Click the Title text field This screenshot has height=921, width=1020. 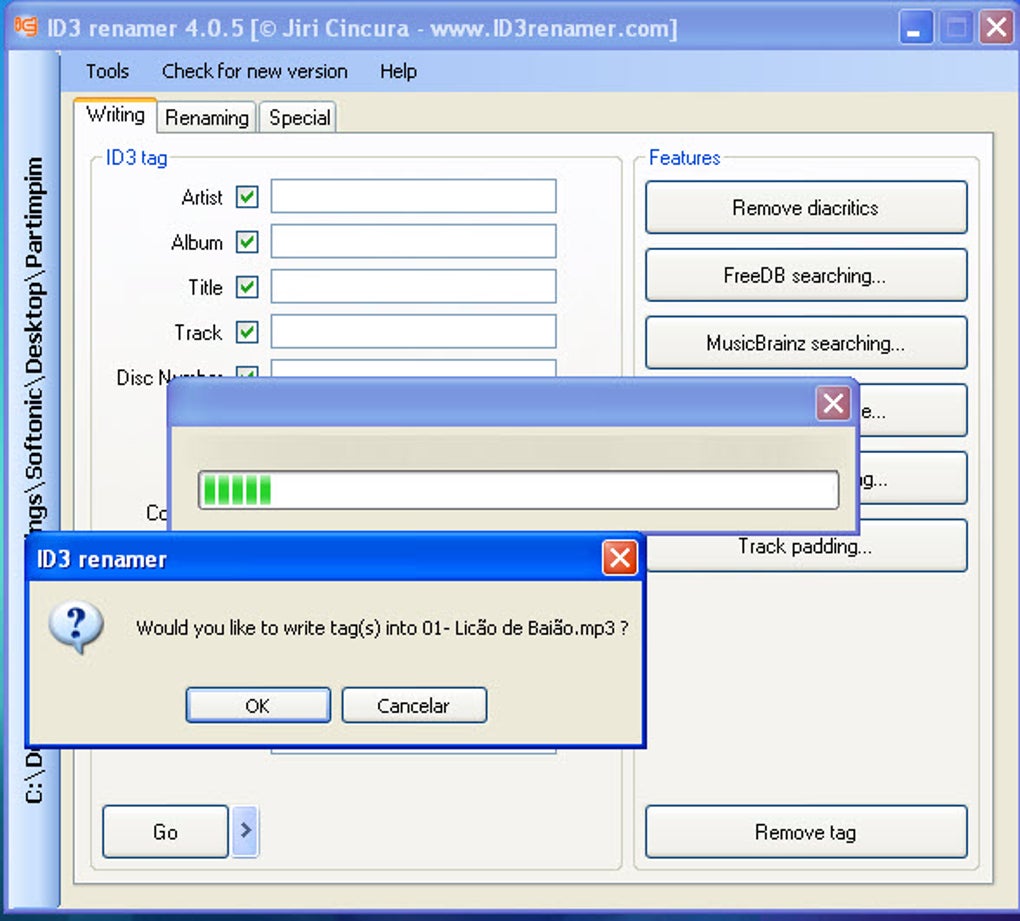(413, 286)
